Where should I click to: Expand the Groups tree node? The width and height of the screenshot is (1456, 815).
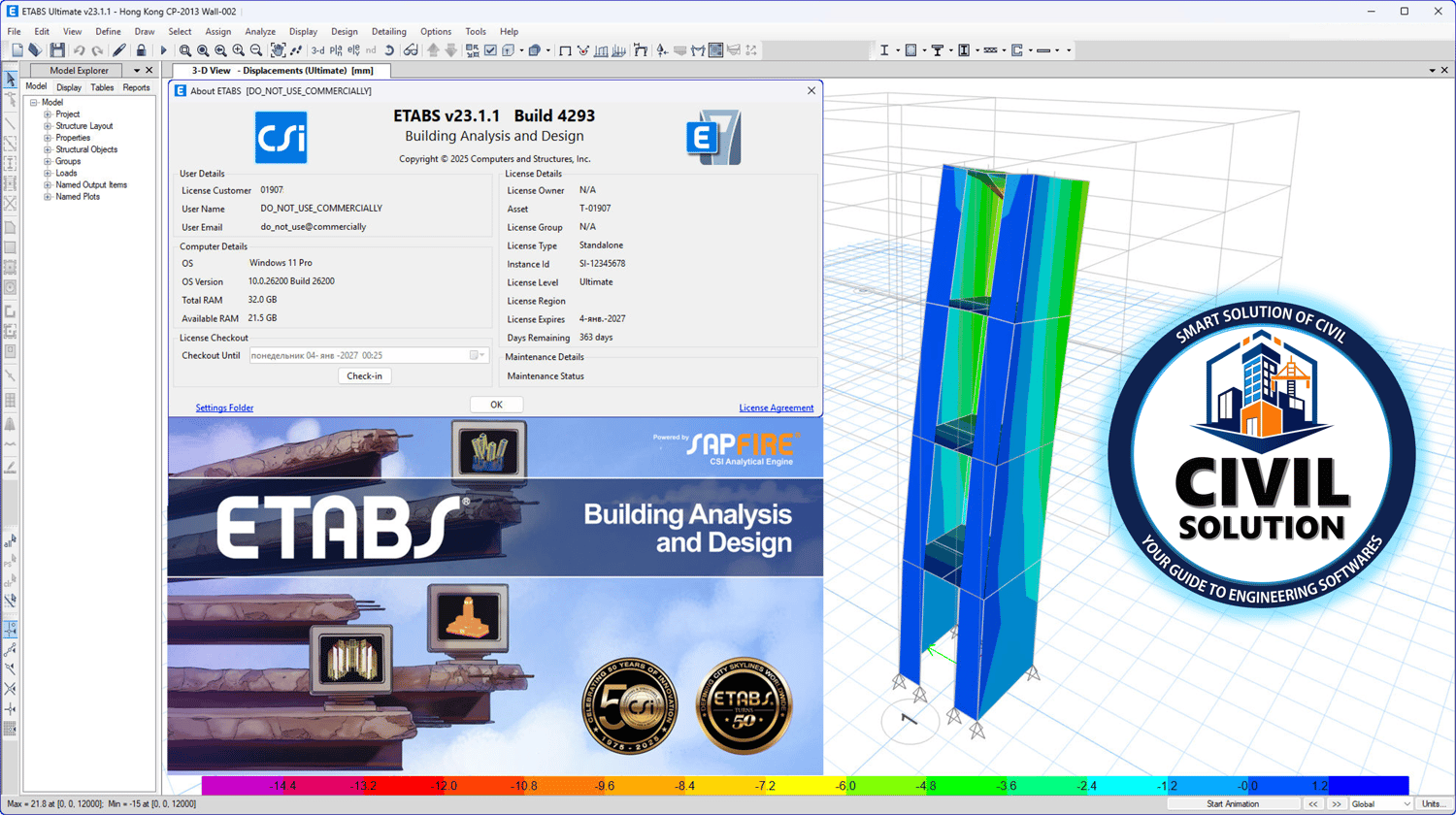(48, 161)
